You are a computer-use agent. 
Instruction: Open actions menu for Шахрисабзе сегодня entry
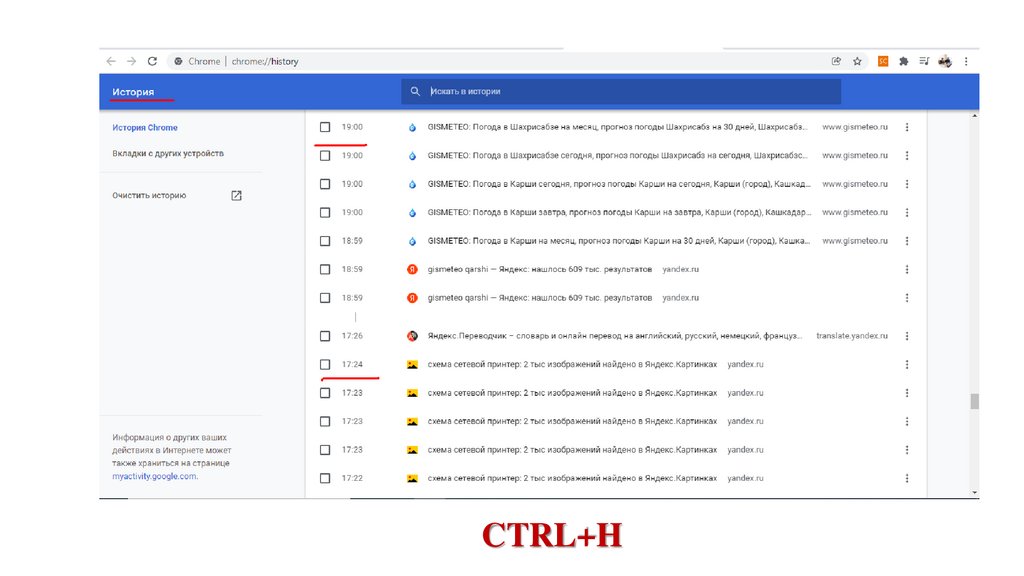[x=906, y=155]
